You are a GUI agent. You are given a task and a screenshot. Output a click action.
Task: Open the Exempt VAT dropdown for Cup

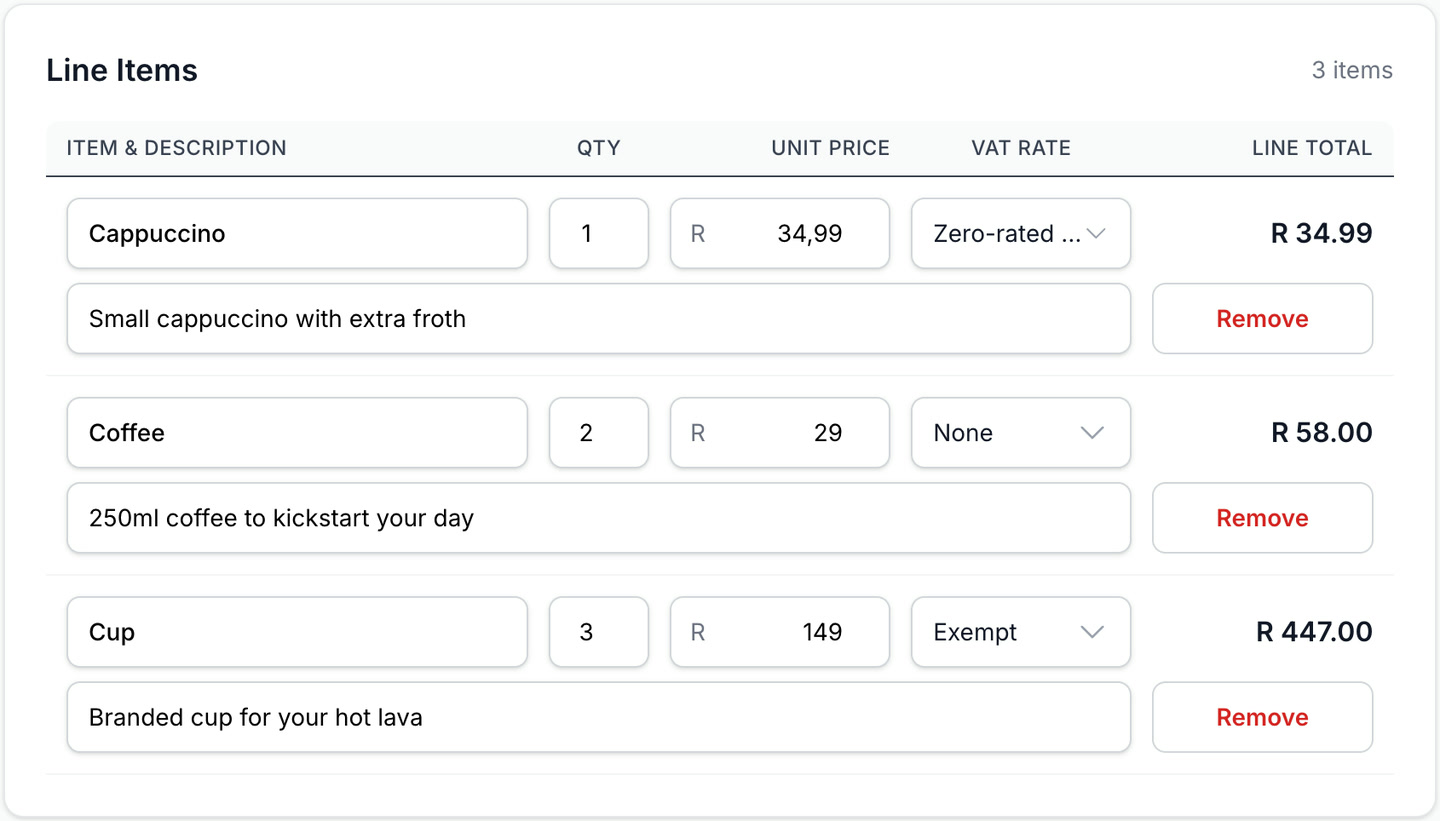[x=1019, y=632]
